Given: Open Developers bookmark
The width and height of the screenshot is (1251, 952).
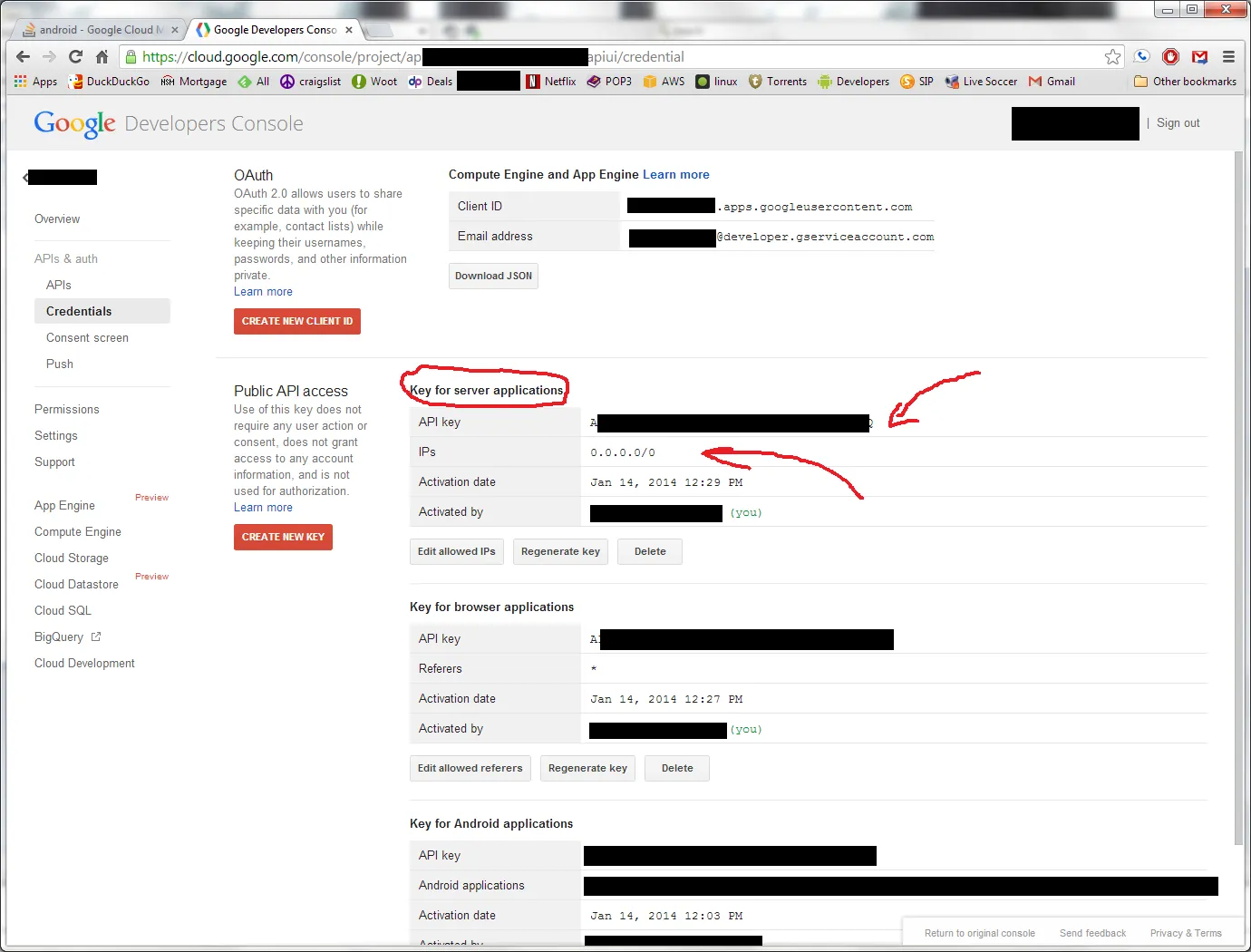Looking at the screenshot, I should tap(853, 82).
